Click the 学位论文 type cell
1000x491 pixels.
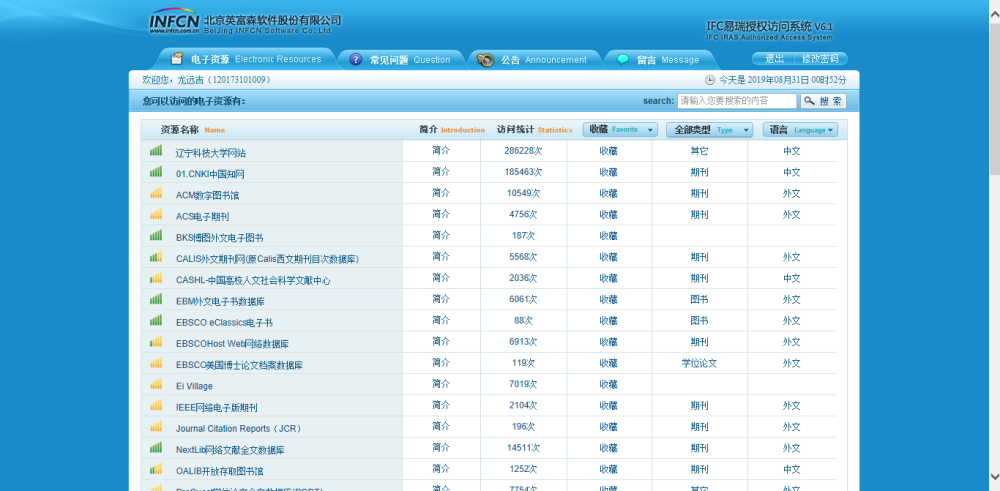tap(699, 363)
